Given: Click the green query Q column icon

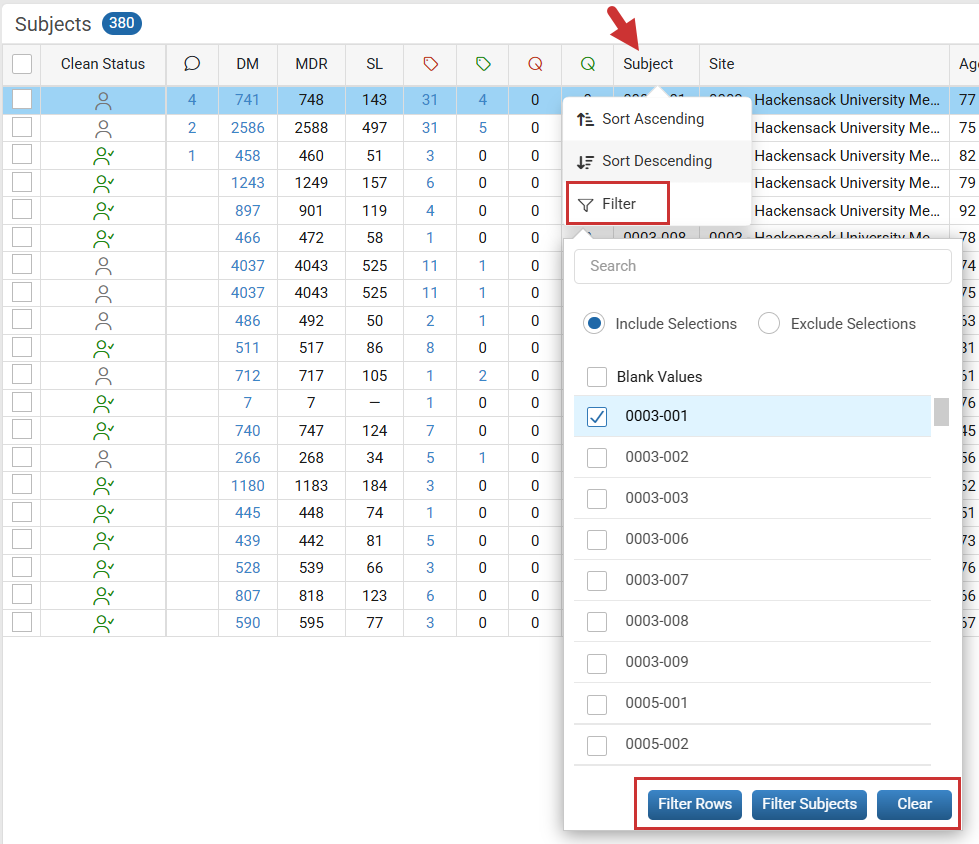Looking at the screenshot, I should [588, 64].
